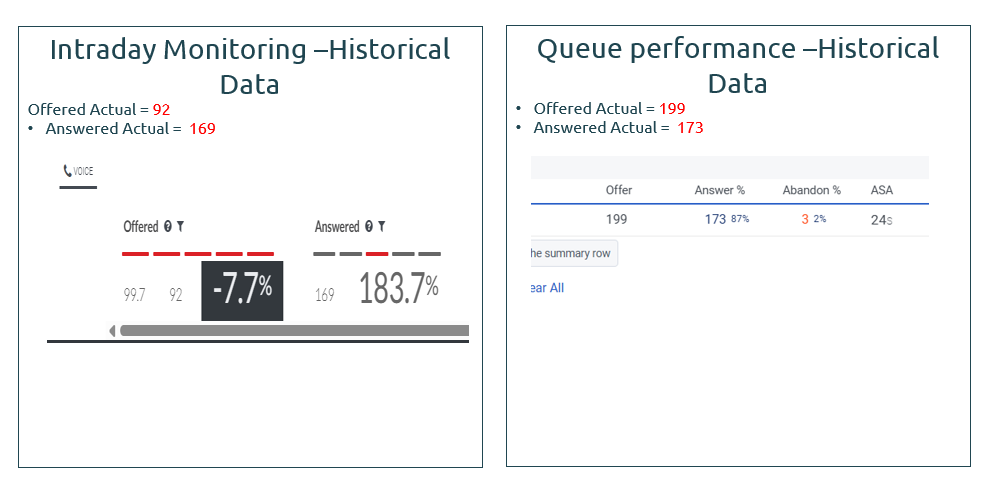Sort by the Answer % column header
998x498 pixels.
720,190
